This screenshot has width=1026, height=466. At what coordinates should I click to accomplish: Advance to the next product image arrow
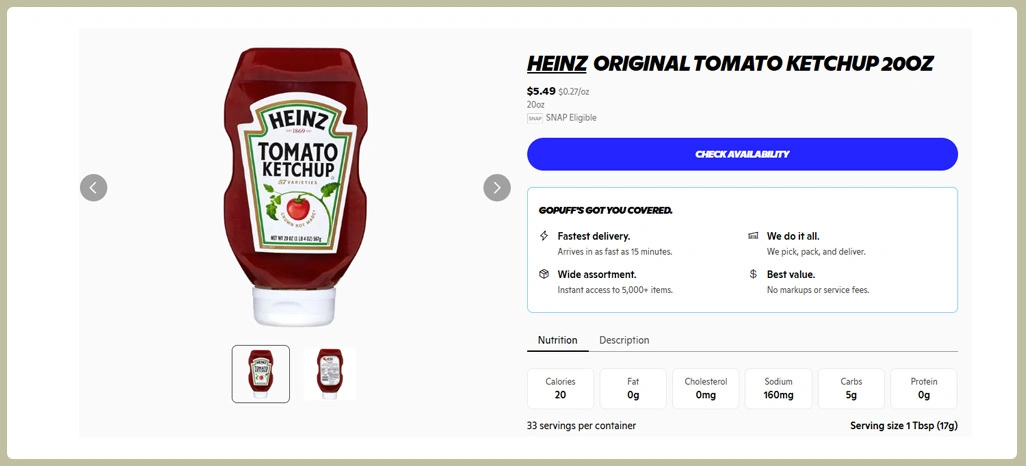coord(497,188)
